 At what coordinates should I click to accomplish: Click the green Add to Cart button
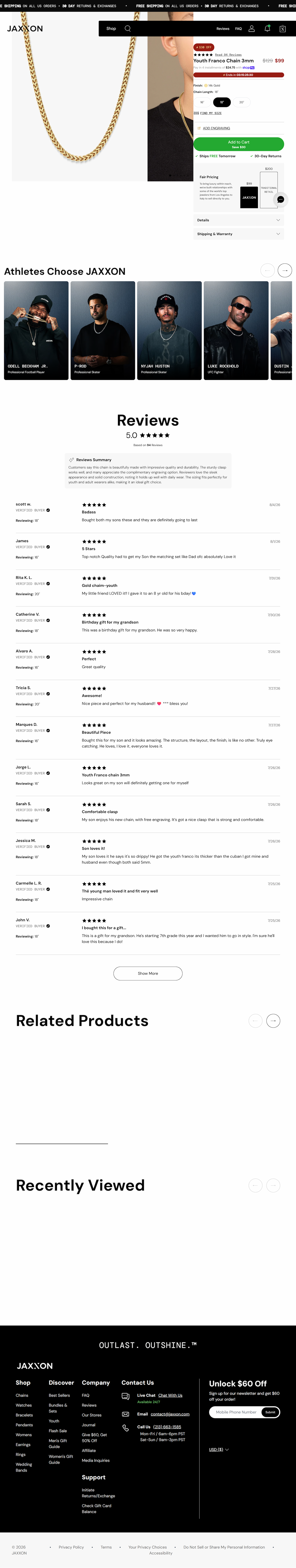(x=239, y=144)
